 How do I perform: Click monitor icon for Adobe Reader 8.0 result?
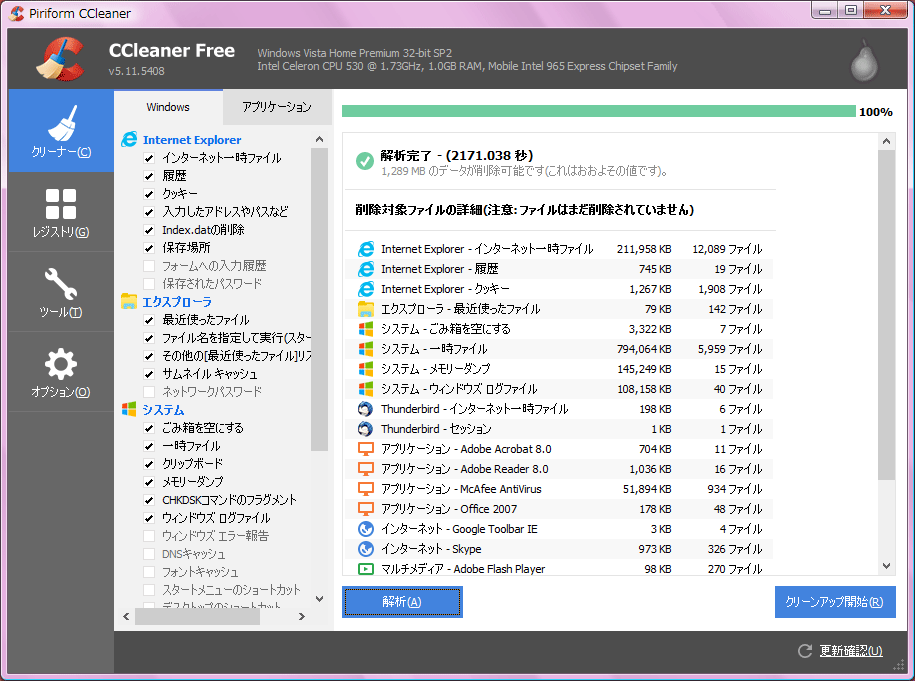point(366,469)
